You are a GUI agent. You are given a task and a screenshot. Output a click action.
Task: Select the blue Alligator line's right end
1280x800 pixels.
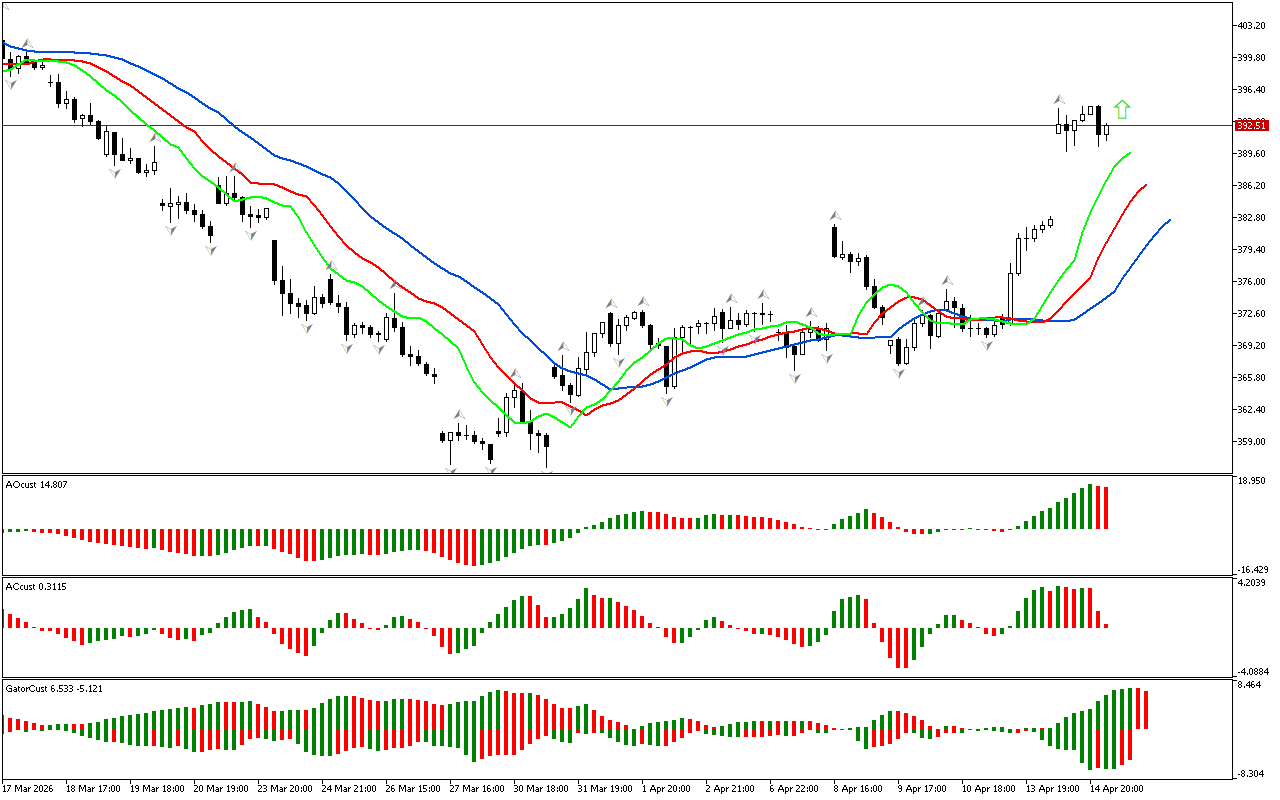click(x=1168, y=220)
